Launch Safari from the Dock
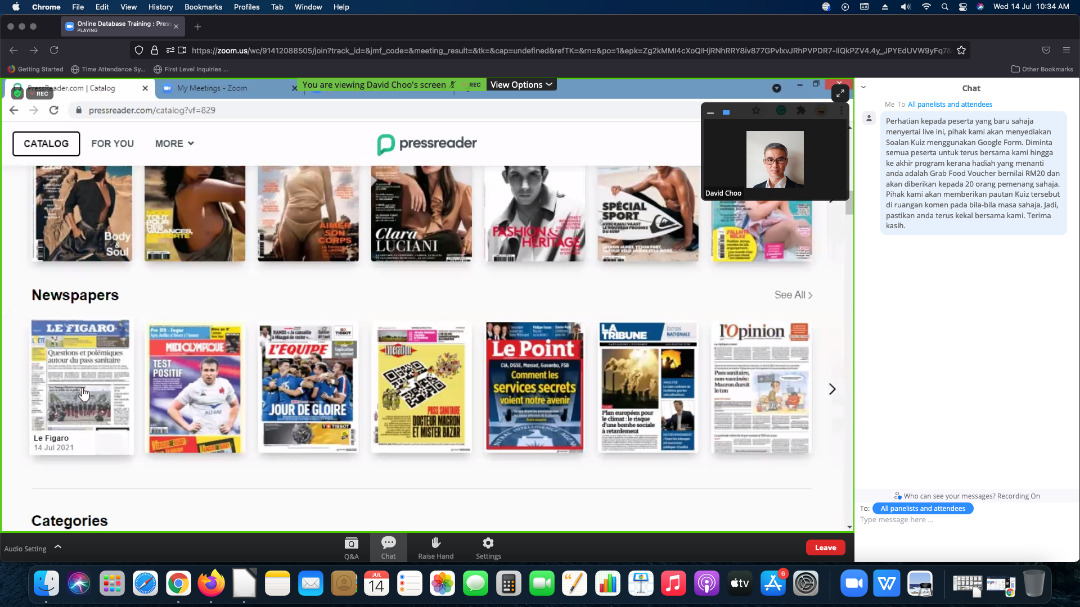Viewport: 1080px width, 607px height. pyautogui.click(x=145, y=584)
